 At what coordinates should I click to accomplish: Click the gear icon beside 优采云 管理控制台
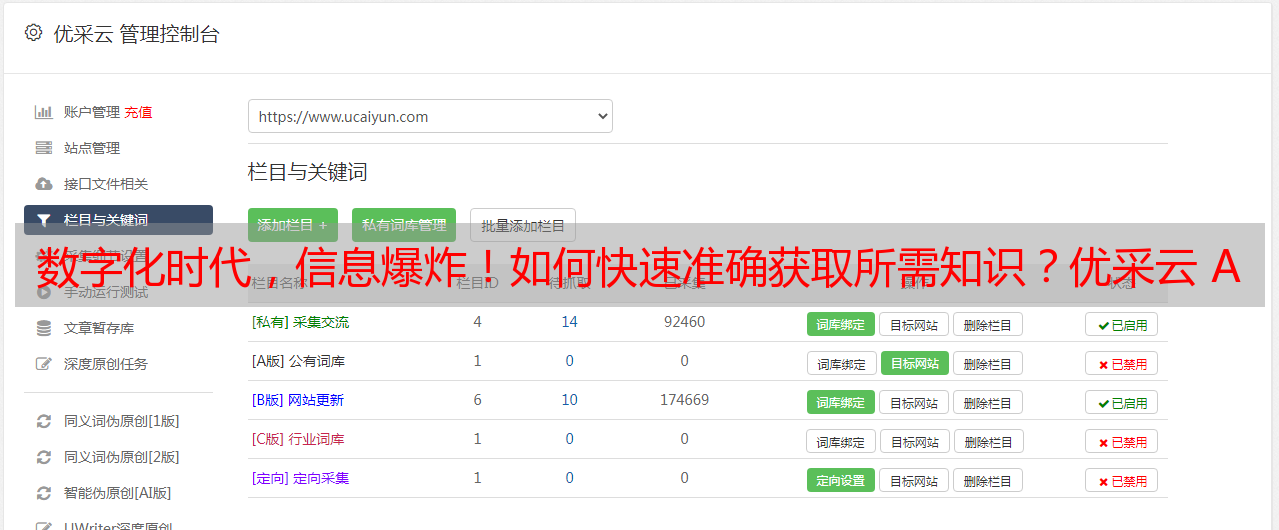point(33,33)
